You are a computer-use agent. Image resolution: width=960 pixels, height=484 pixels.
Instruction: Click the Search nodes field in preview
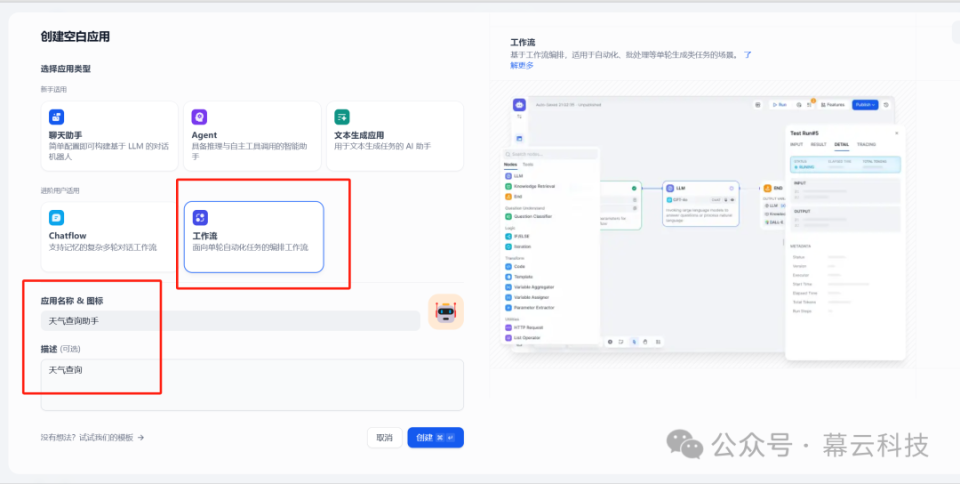tap(550, 154)
